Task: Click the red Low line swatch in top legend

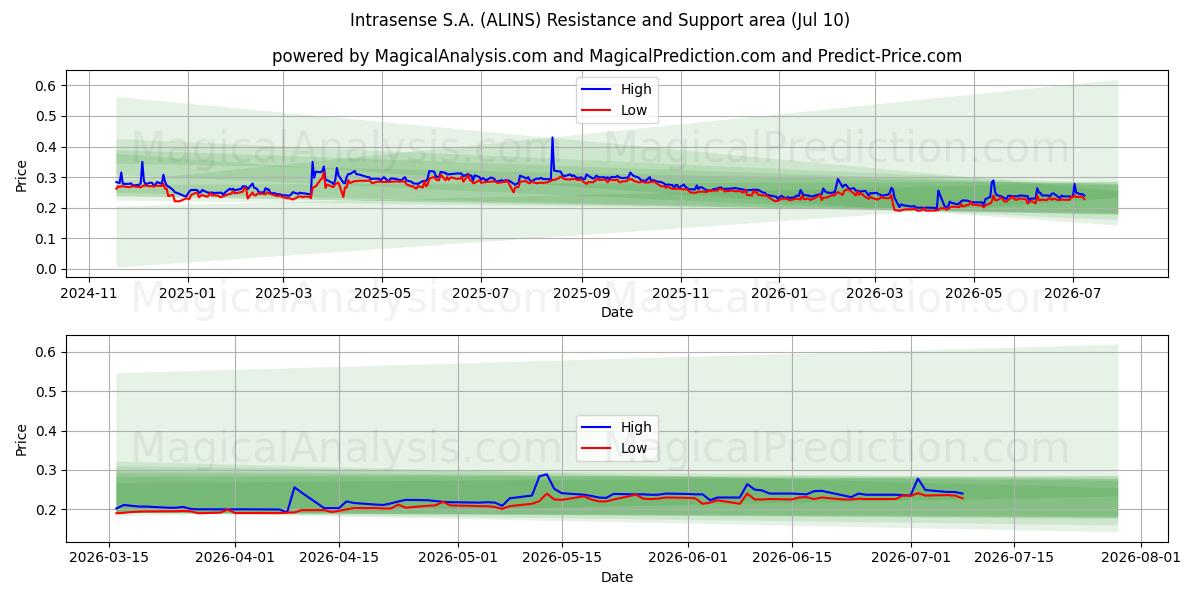Action: coord(597,111)
